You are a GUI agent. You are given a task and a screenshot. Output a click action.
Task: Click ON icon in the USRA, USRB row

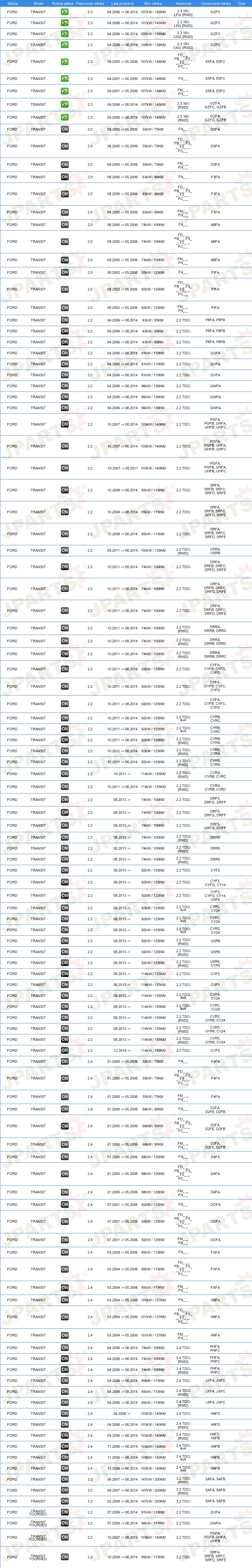pos(64,550)
